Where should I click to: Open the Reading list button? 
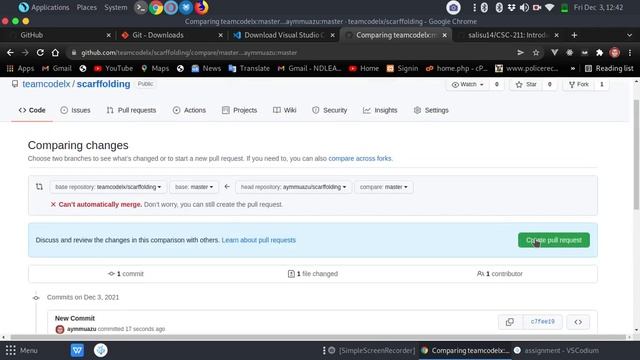(x=609, y=68)
